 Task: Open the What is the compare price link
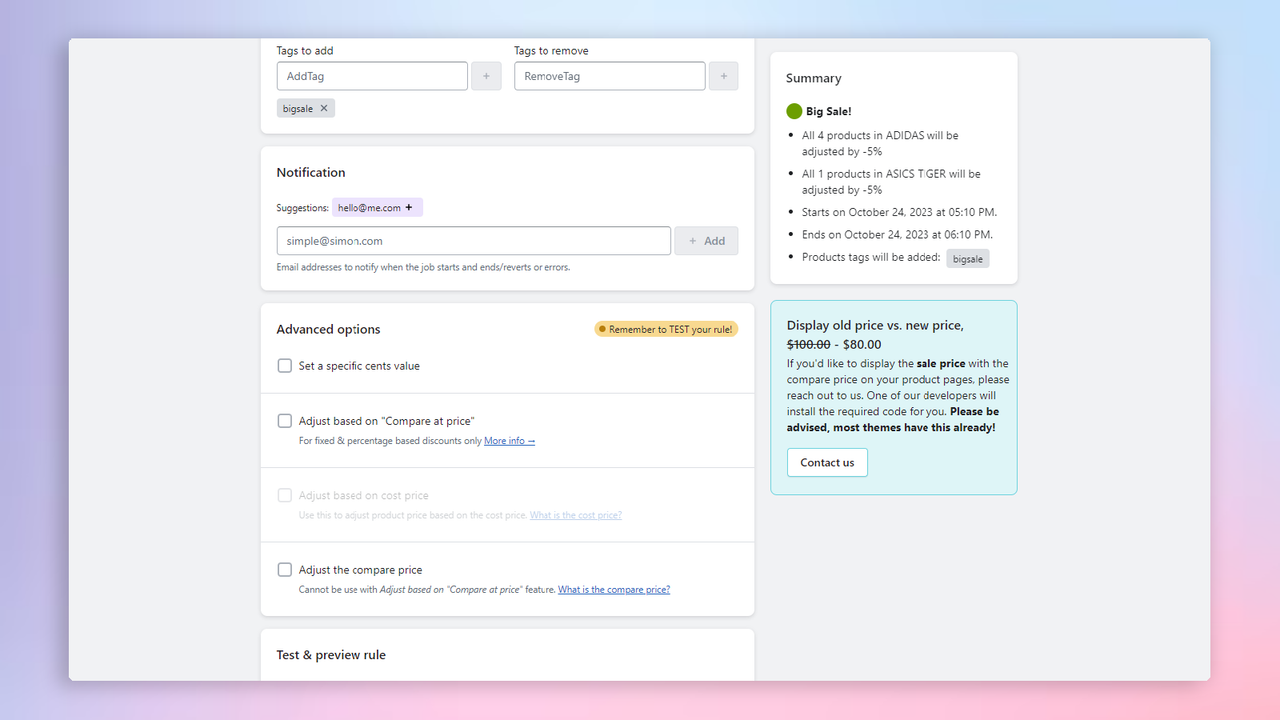coord(613,589)
